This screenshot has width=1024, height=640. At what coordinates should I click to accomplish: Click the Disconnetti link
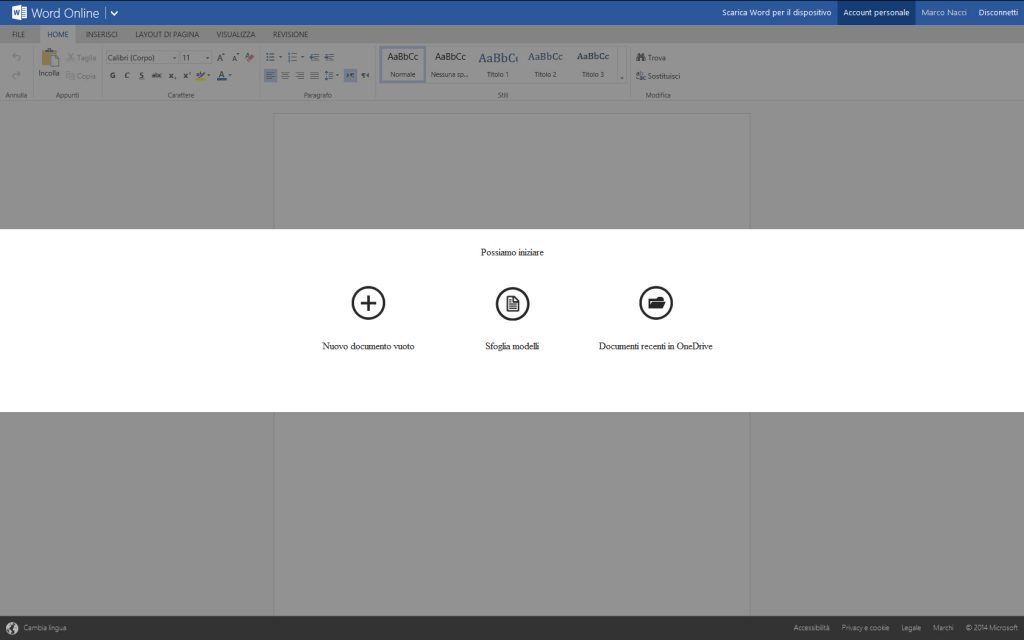[x=998, y=13]
